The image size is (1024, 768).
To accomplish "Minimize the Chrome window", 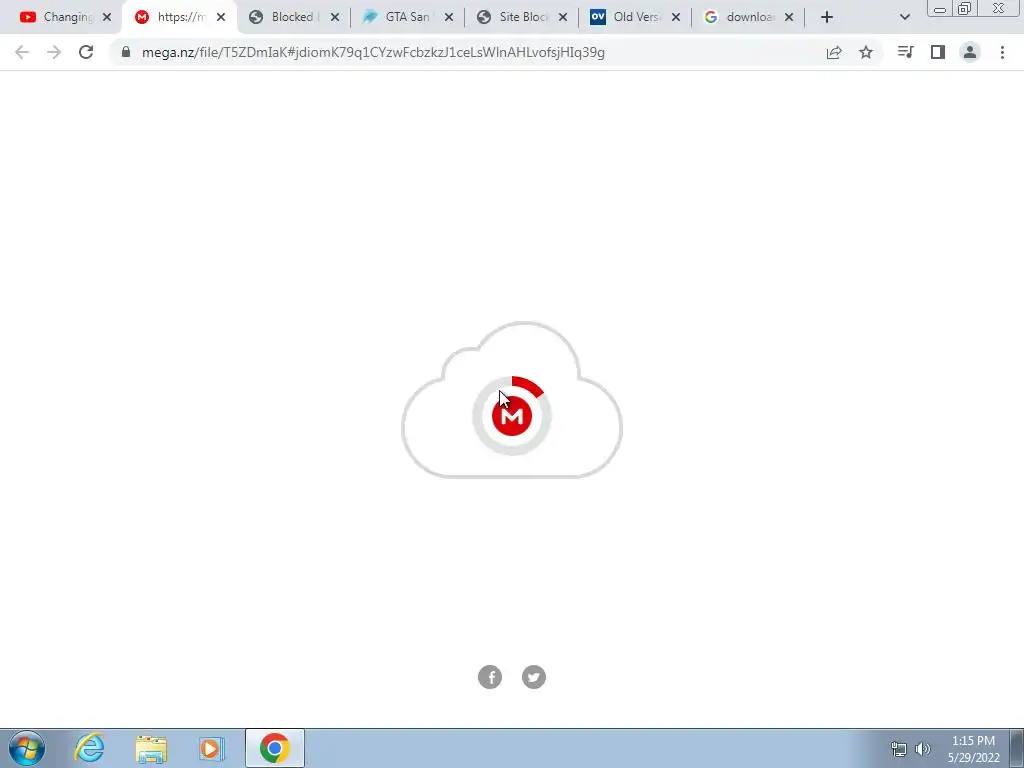I will [940, 8].
